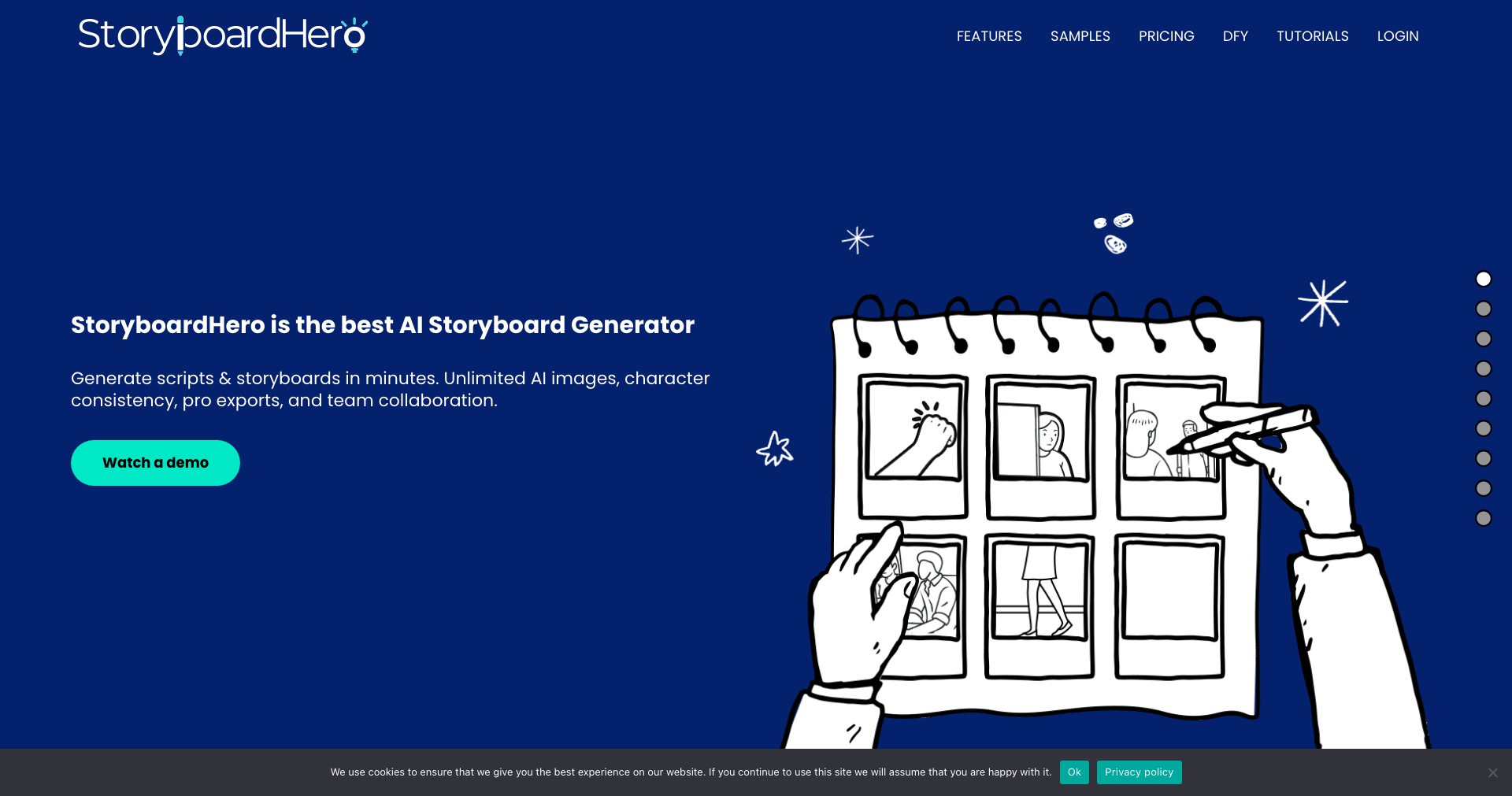Click the LOGIN link
This screenshot has width=1512, height=796.
point(1398,36)
